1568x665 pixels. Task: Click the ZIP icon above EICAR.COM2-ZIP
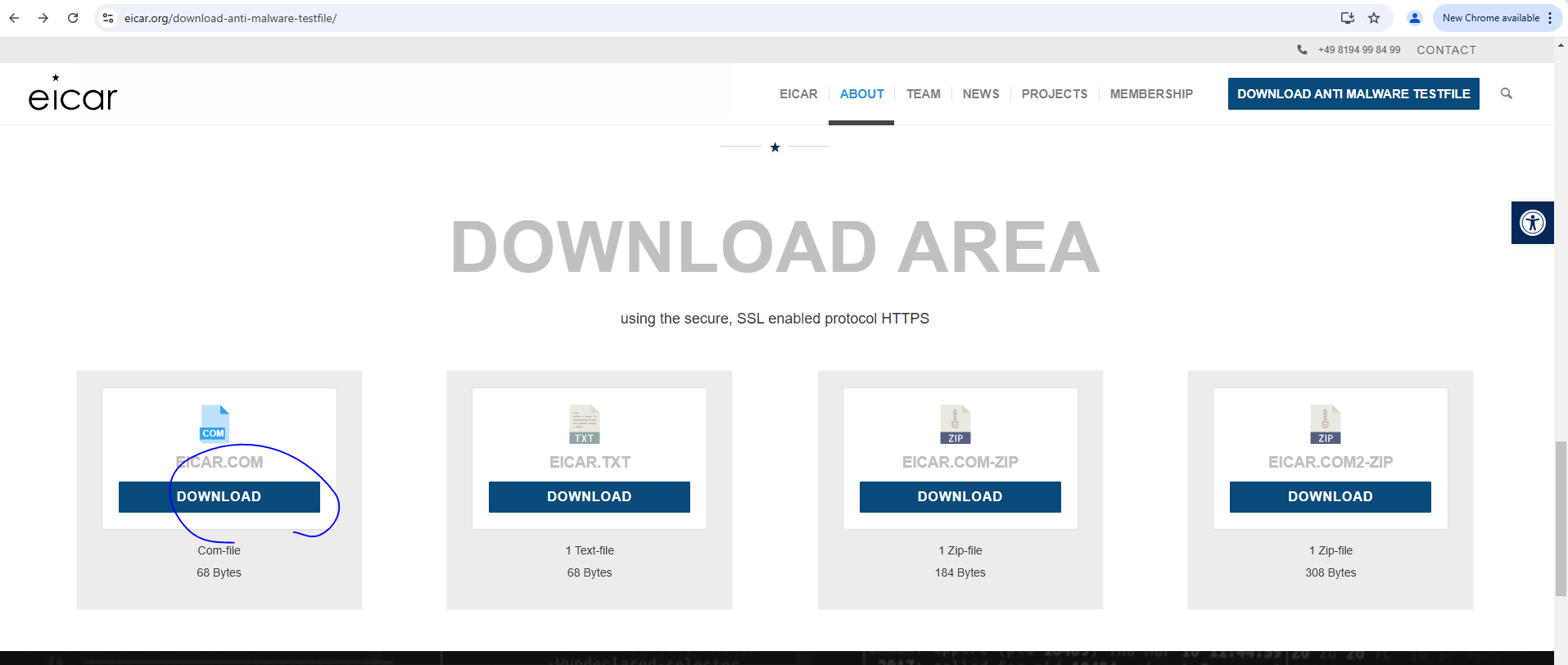click(x=1325, y=424)
